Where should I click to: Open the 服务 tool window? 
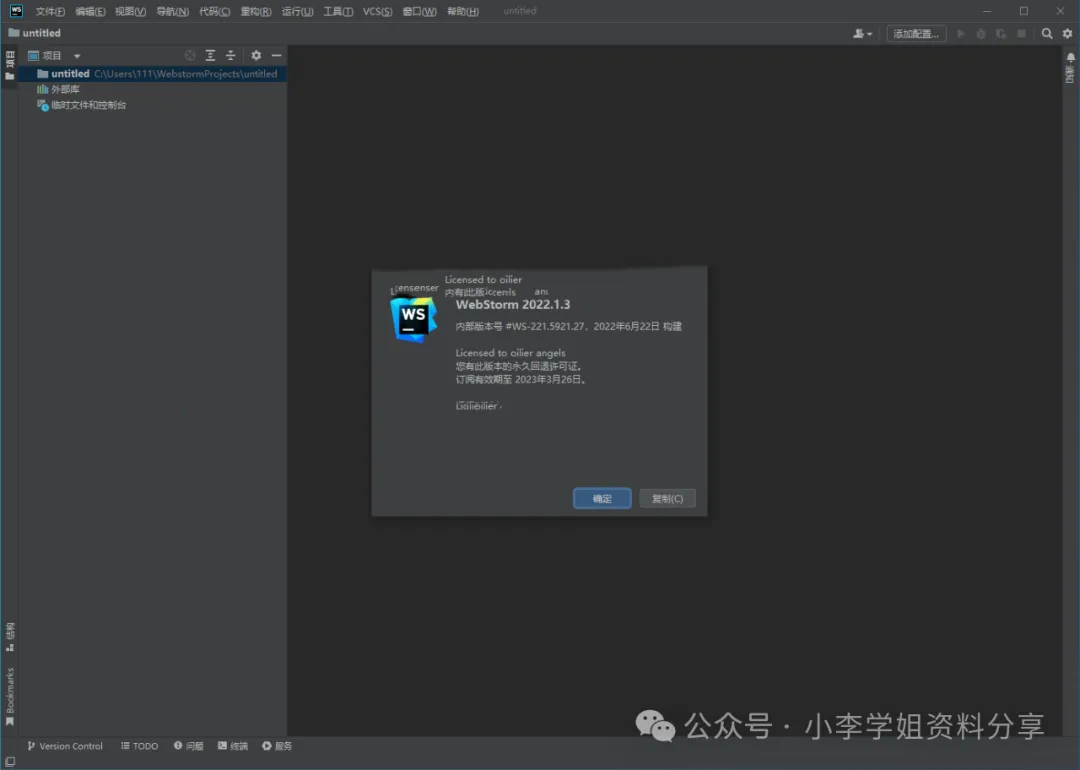coord(277,746)
